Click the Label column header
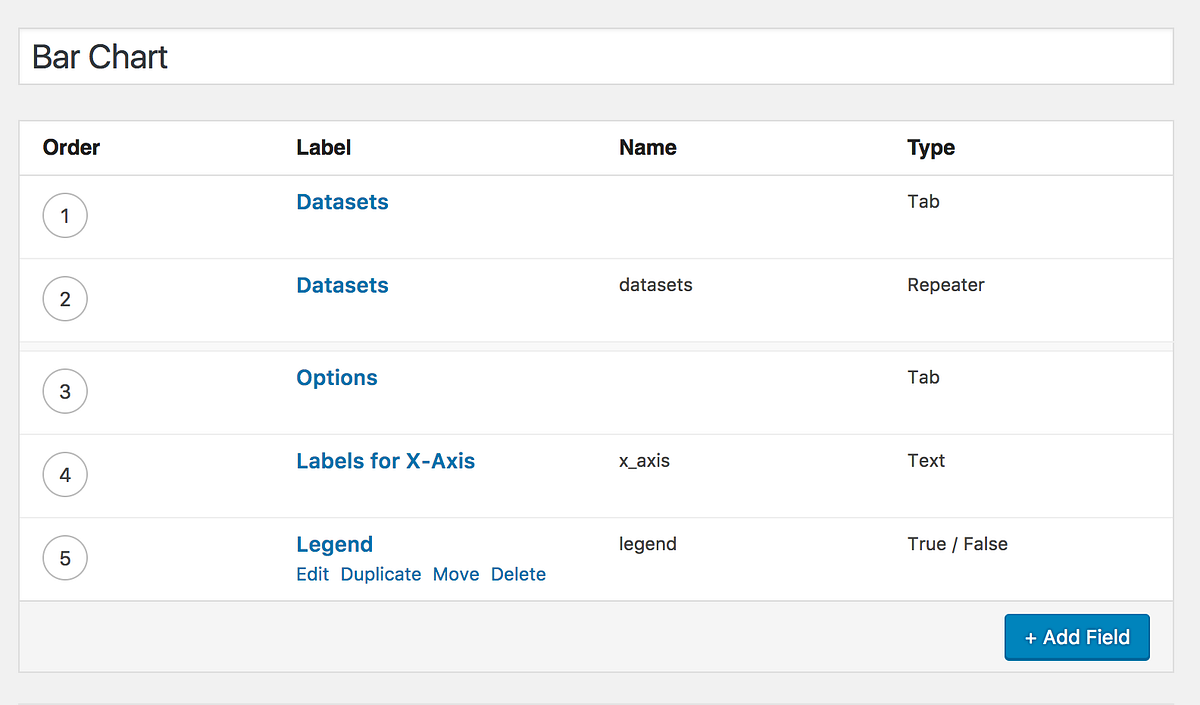The image size is (1200, 705). 323,147
